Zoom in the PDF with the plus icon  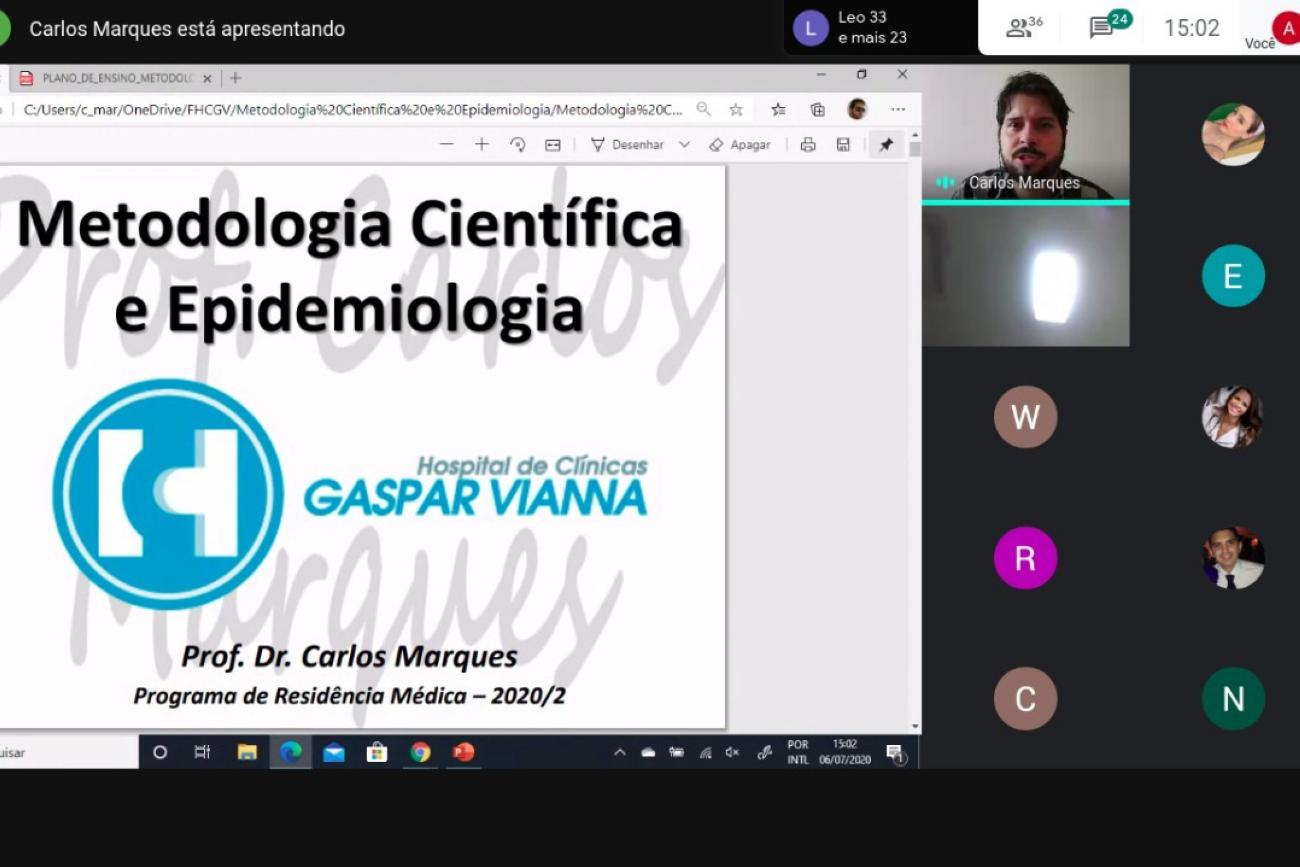pos(481,145)
